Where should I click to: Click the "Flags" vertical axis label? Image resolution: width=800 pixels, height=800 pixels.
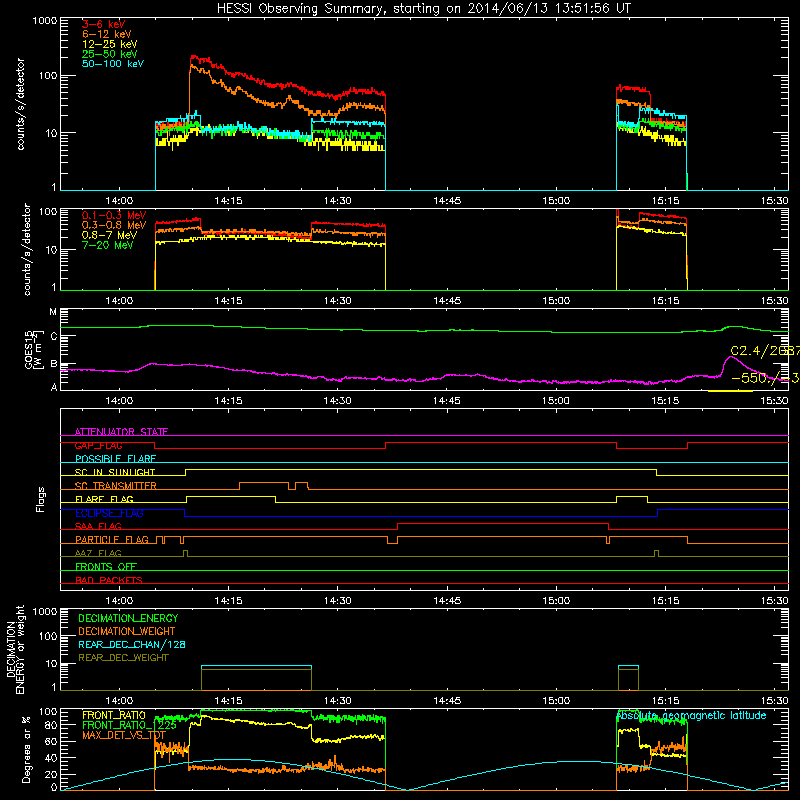pos(40,499)
